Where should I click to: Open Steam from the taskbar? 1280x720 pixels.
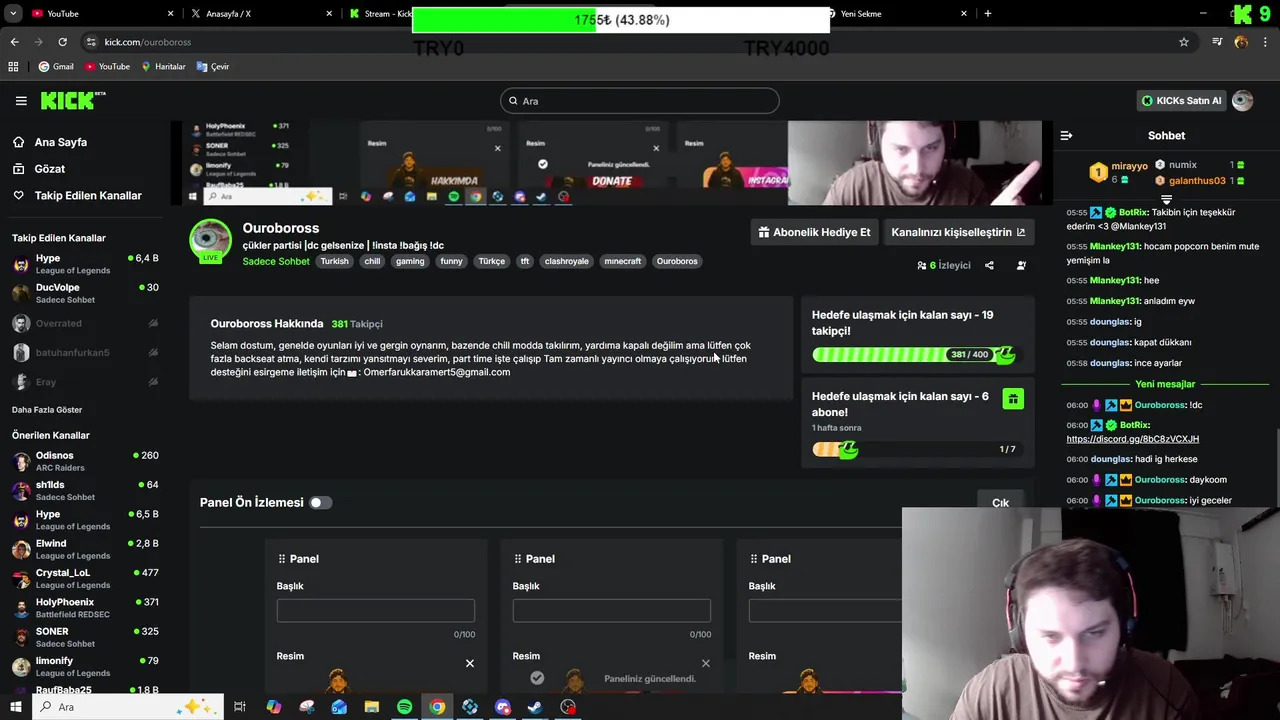[x=535, y=707]
